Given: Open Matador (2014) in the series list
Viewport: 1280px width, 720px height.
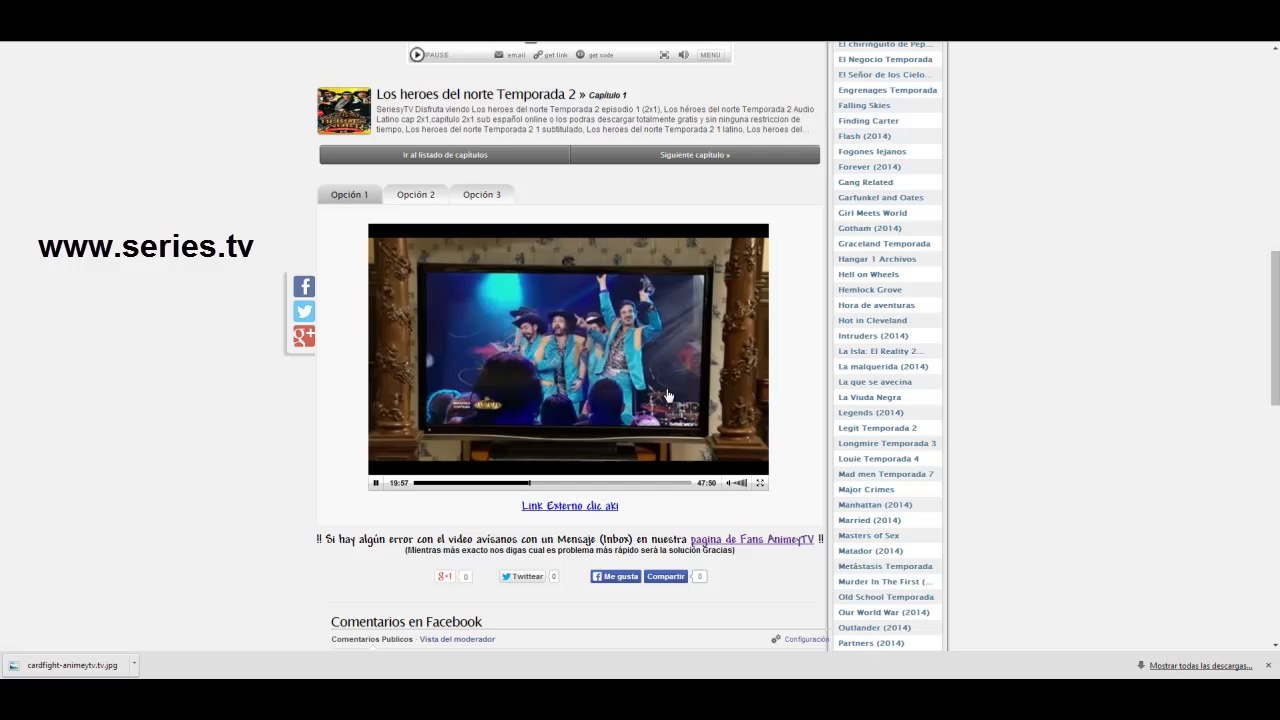Looking at the screenshot, I should [870, 551].
